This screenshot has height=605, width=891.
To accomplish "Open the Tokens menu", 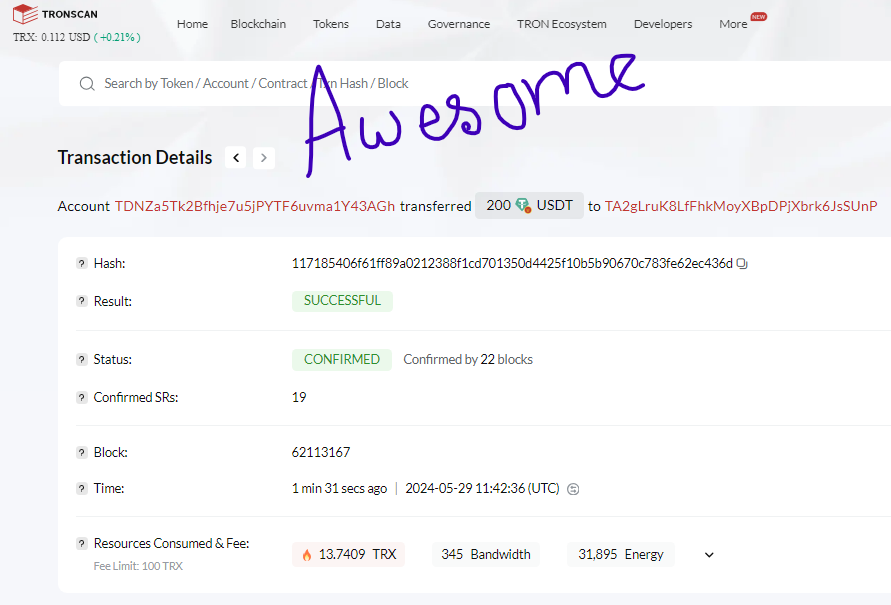I will tap(331, 24).
